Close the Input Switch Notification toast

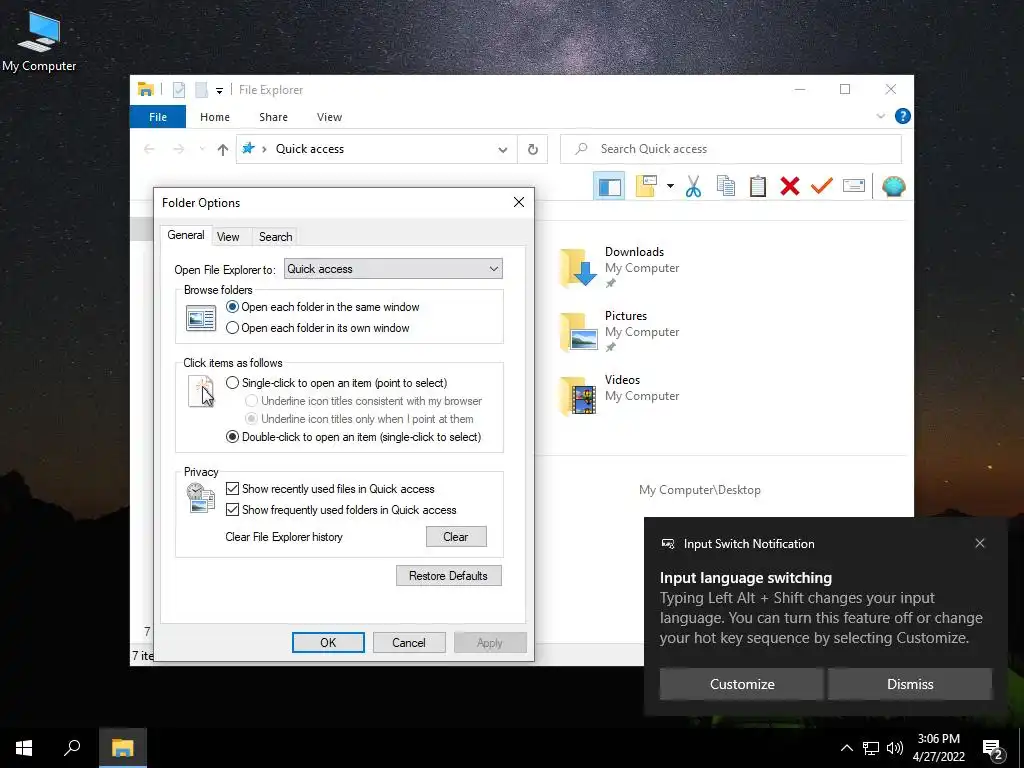point(980,543)
